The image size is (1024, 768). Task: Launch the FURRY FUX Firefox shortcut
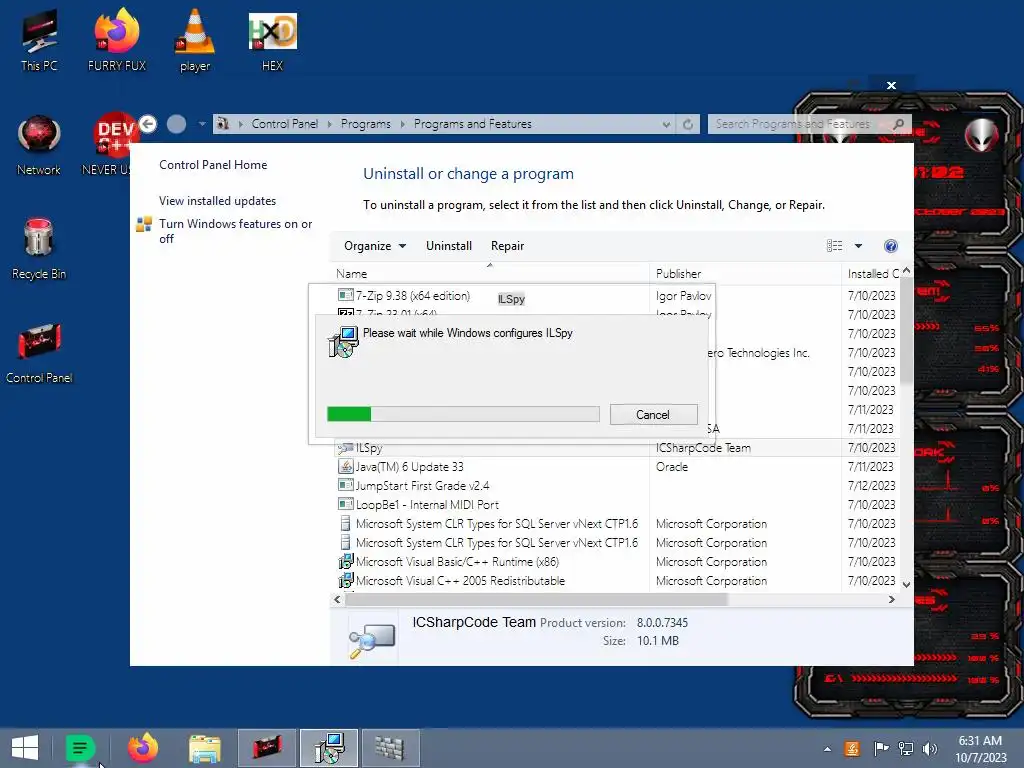pos(117,40)
